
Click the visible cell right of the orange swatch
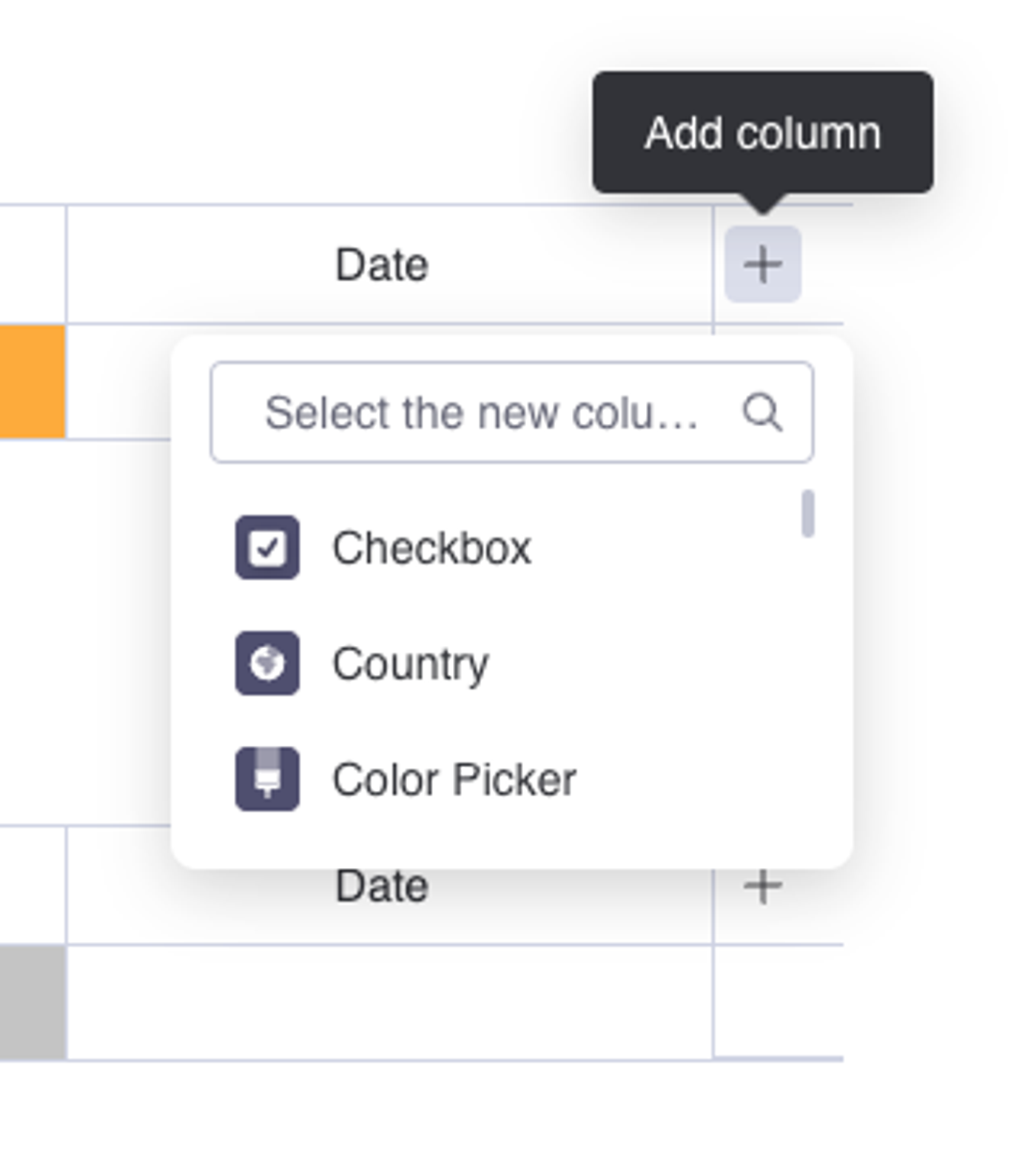click(x=118, y=381)
